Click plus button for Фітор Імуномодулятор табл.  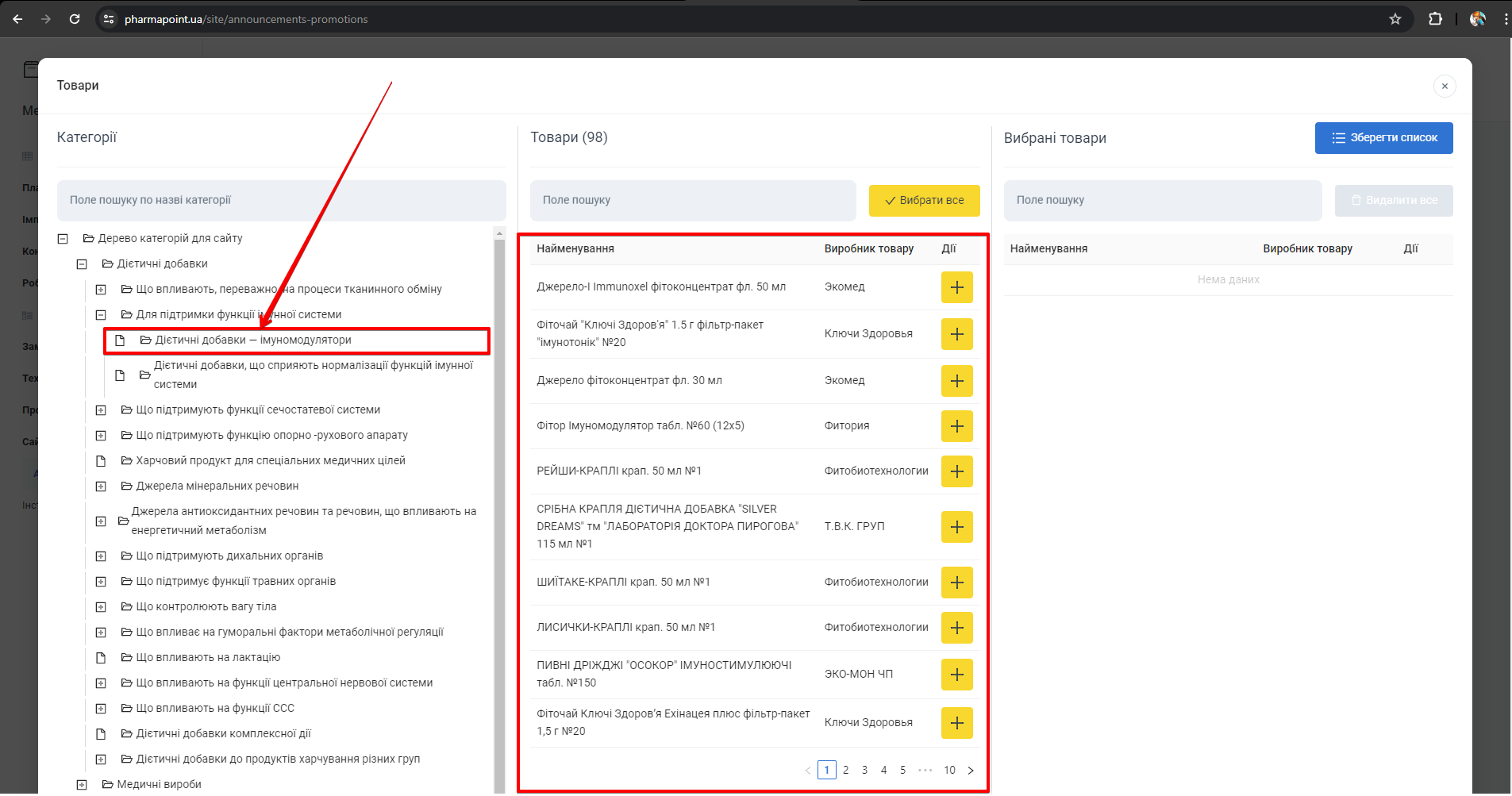(x=956, y=426)
